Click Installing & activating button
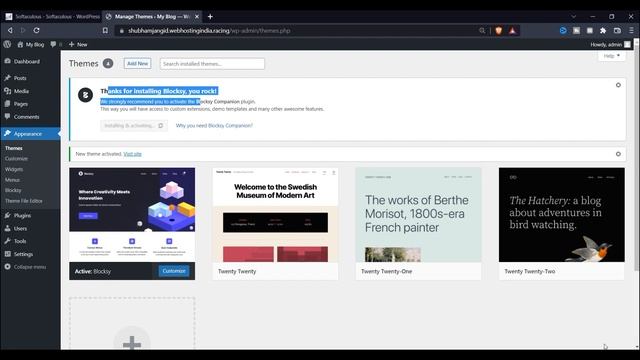 point(133,126)
